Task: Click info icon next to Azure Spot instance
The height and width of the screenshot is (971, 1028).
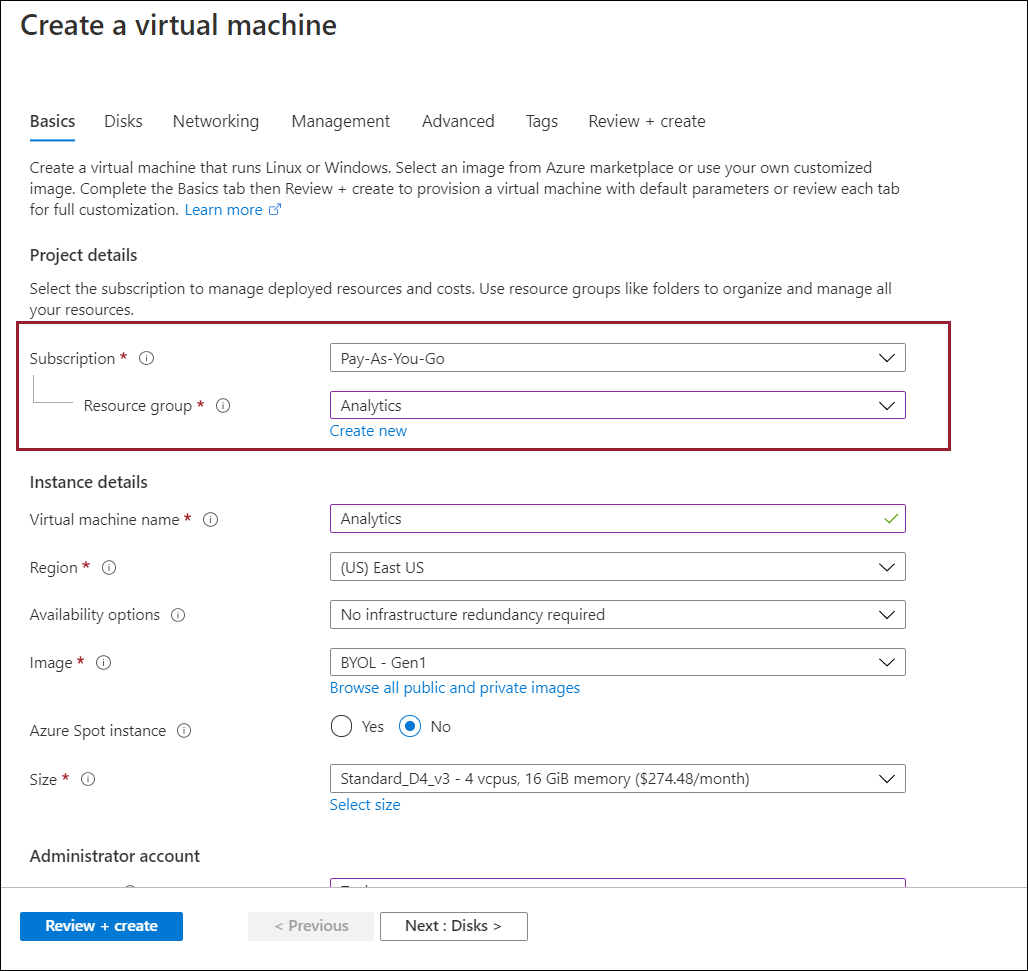Action: pyautogui.click(x=184, y=731)
